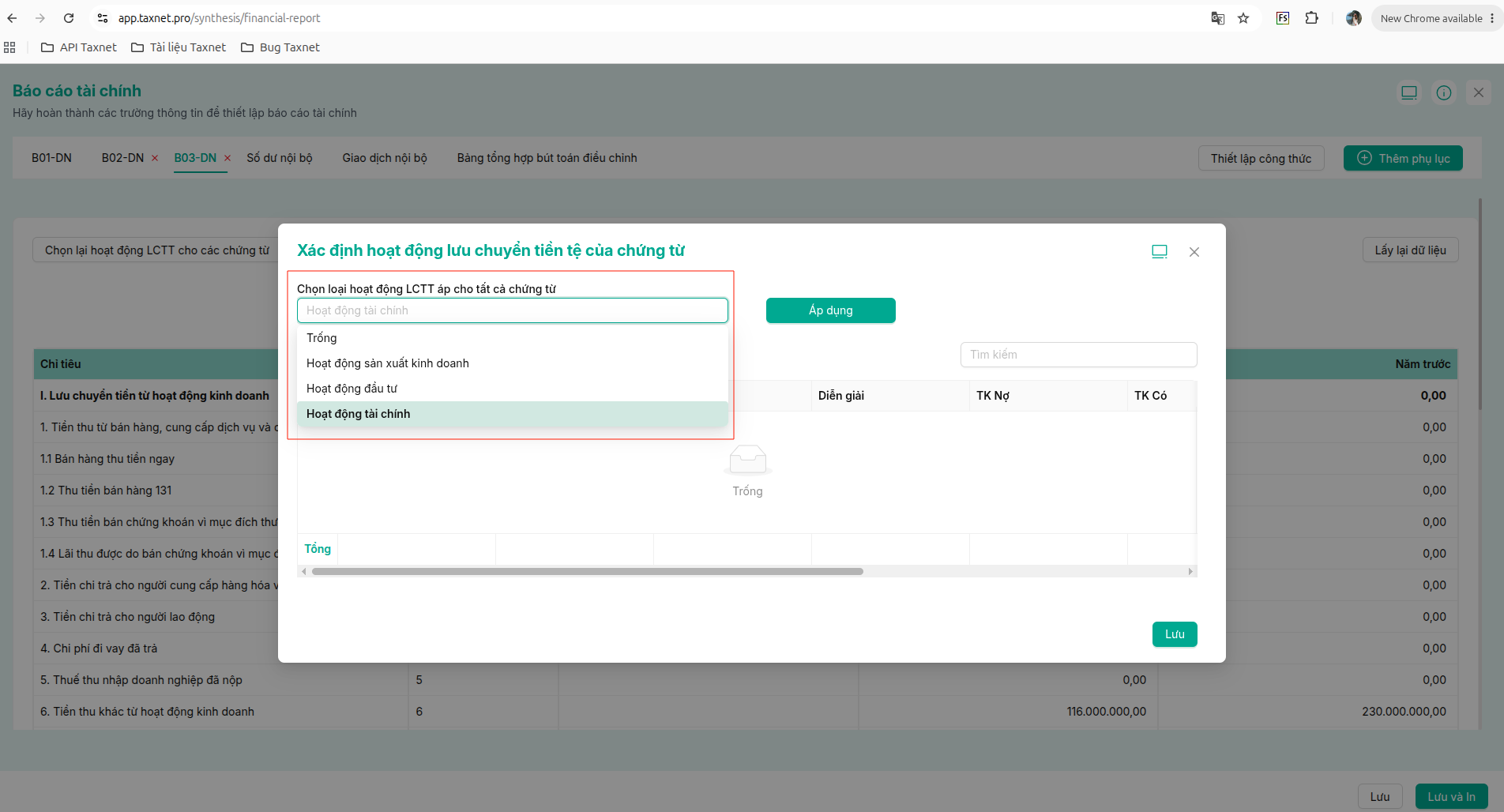Click the translate page icon in address bar
Viewport: 1504px width, 812px height.
(x=1217, y=18)
